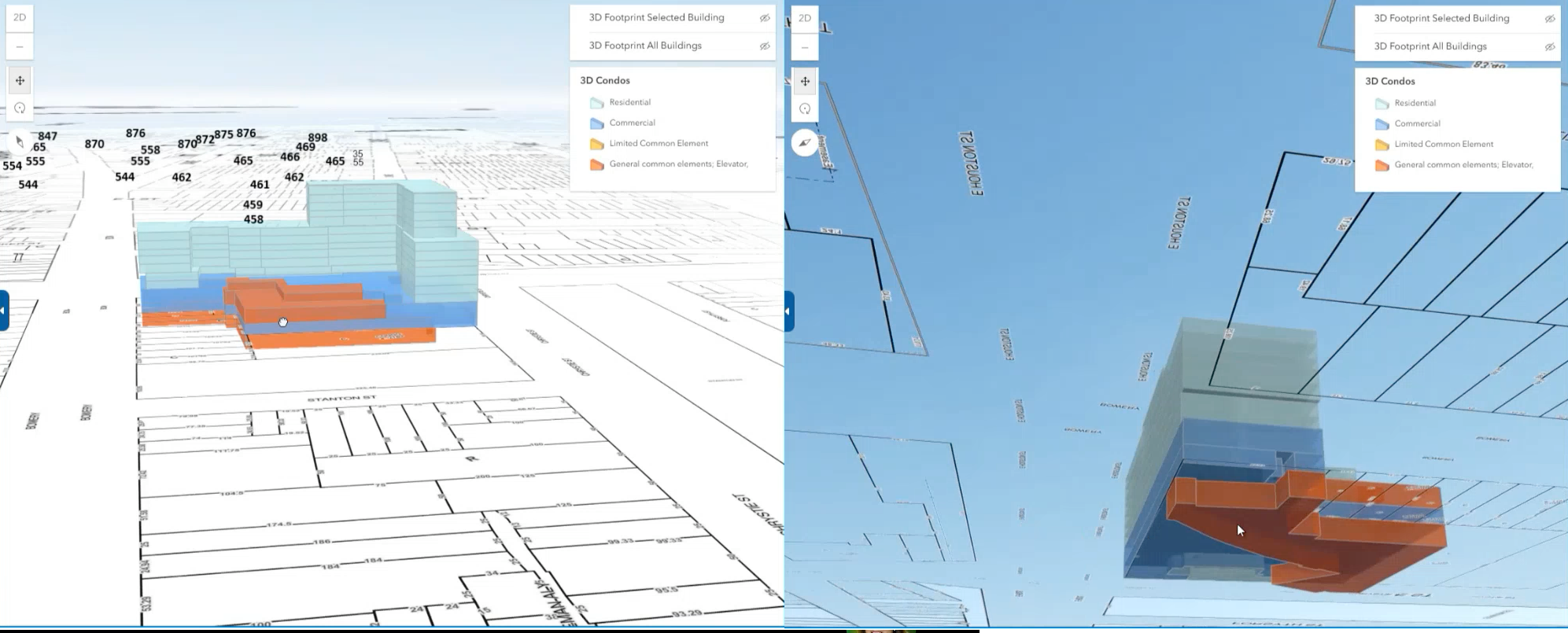The height and width of the screenshot is (633, 1568).
Task: Click General common elements swatch, right view
Action: (x=1382, y=165)
